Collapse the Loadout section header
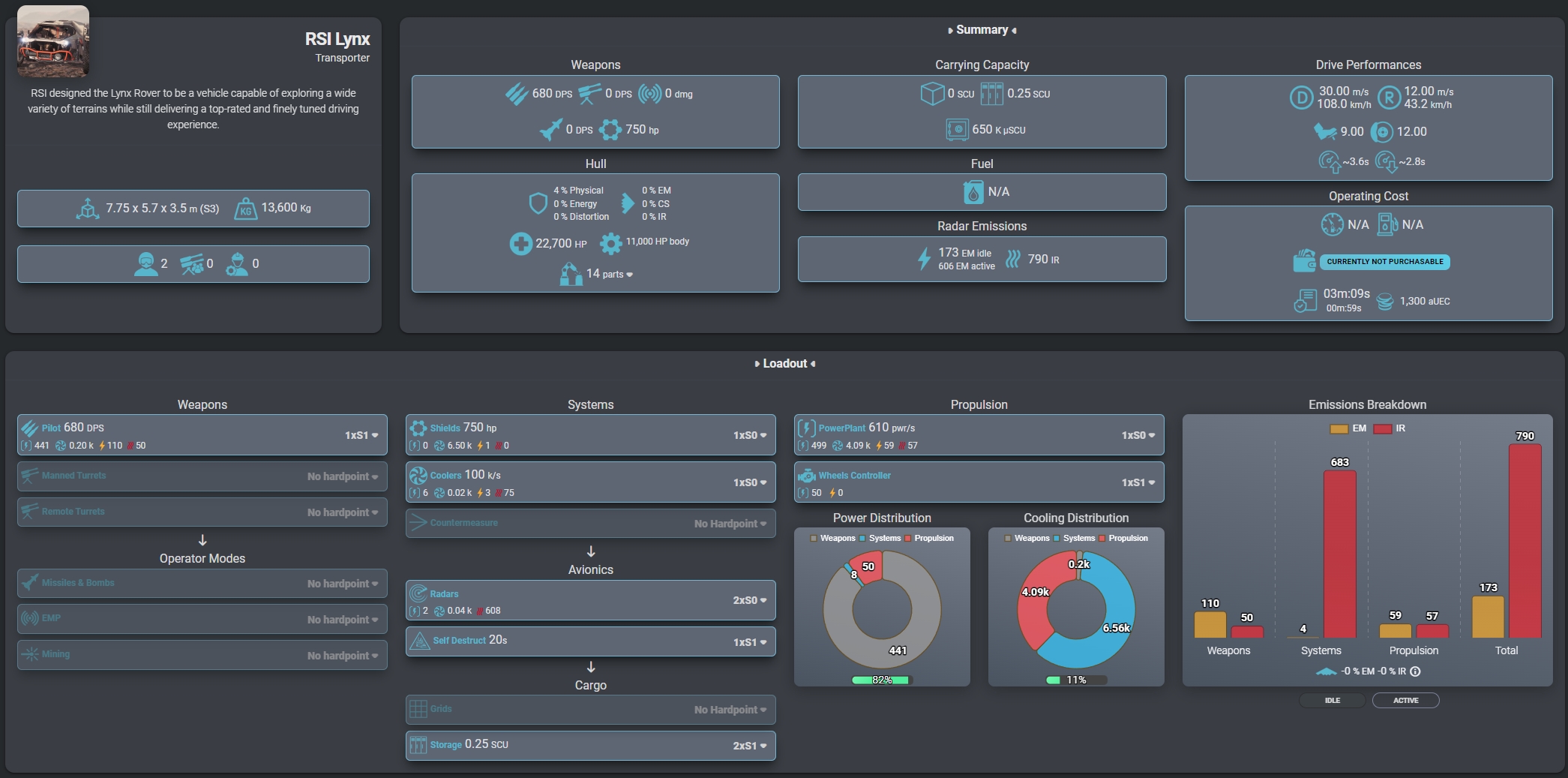The image size is (1568, 778). [x=785, y=364]
